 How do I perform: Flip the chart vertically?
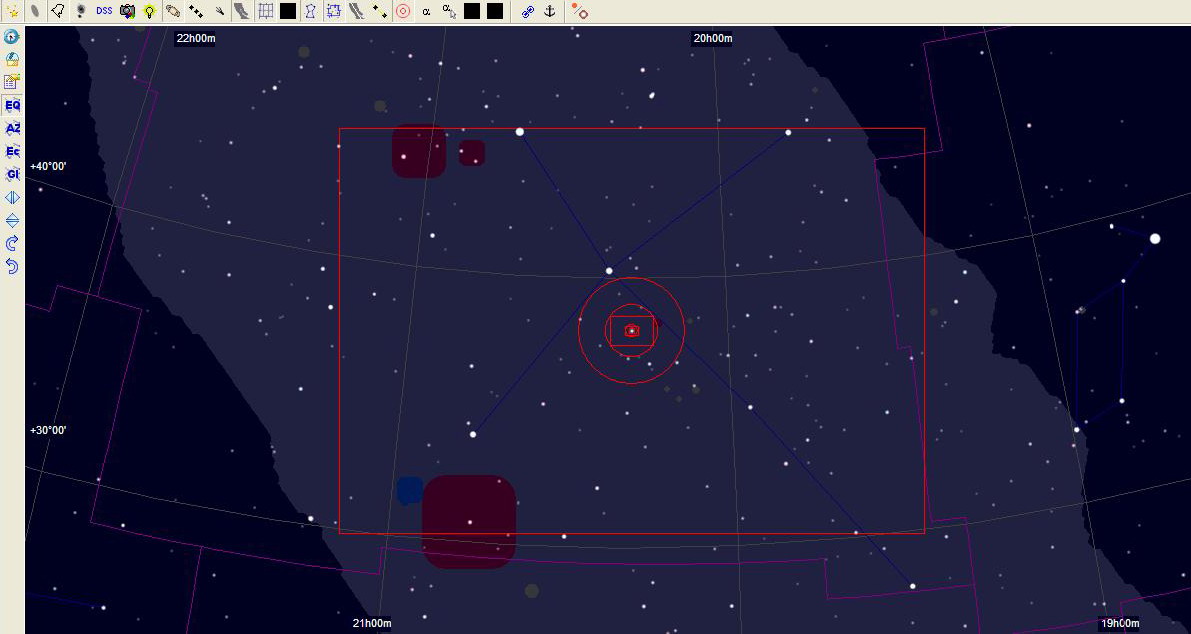[x=12, y=220]
